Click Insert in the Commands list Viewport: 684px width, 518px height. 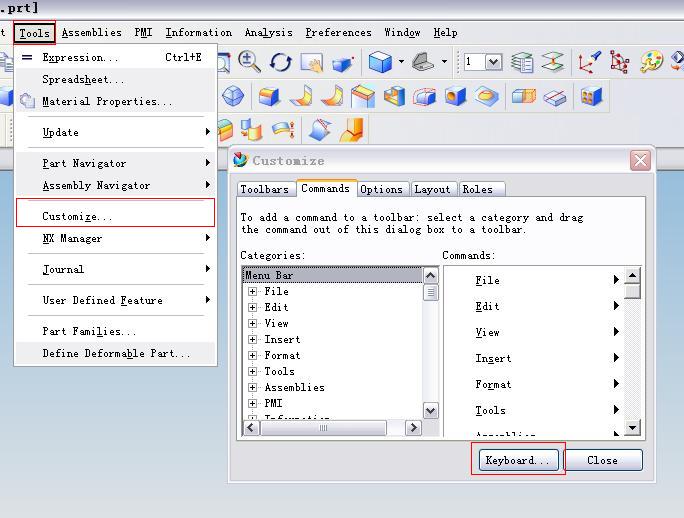(493, 358)
